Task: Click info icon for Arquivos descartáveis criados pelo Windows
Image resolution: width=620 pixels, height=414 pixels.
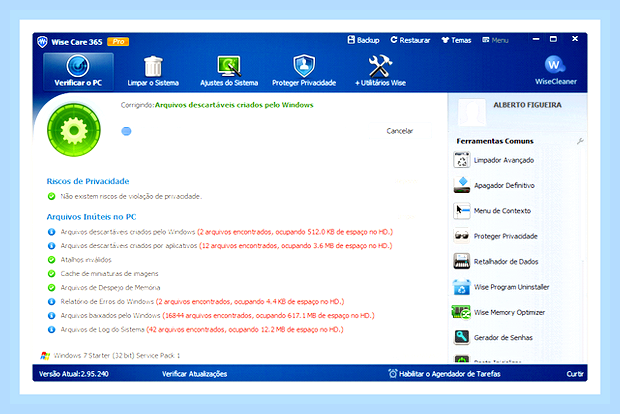Action: point(51,232)
